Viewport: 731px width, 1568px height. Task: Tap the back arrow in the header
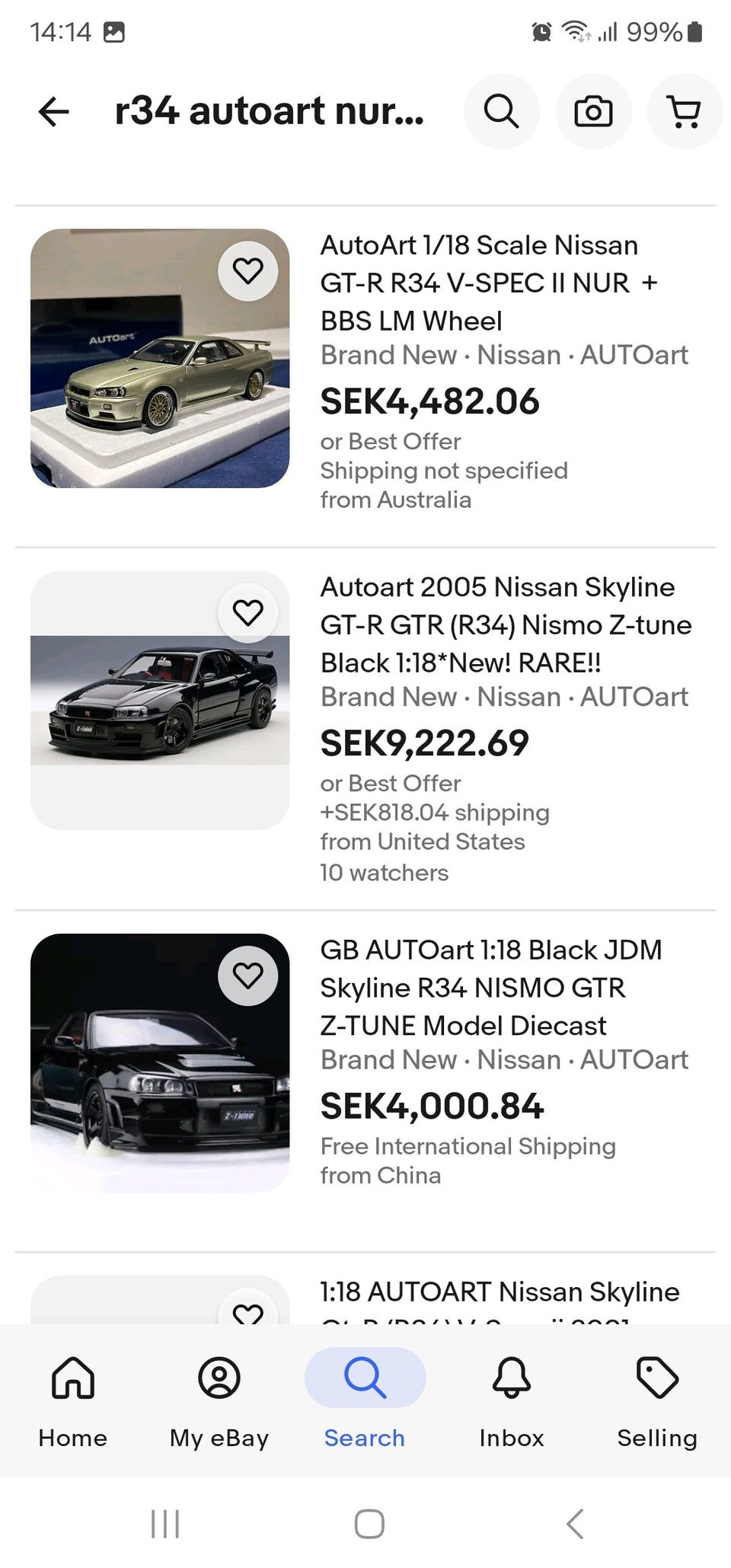pos(53,112)
